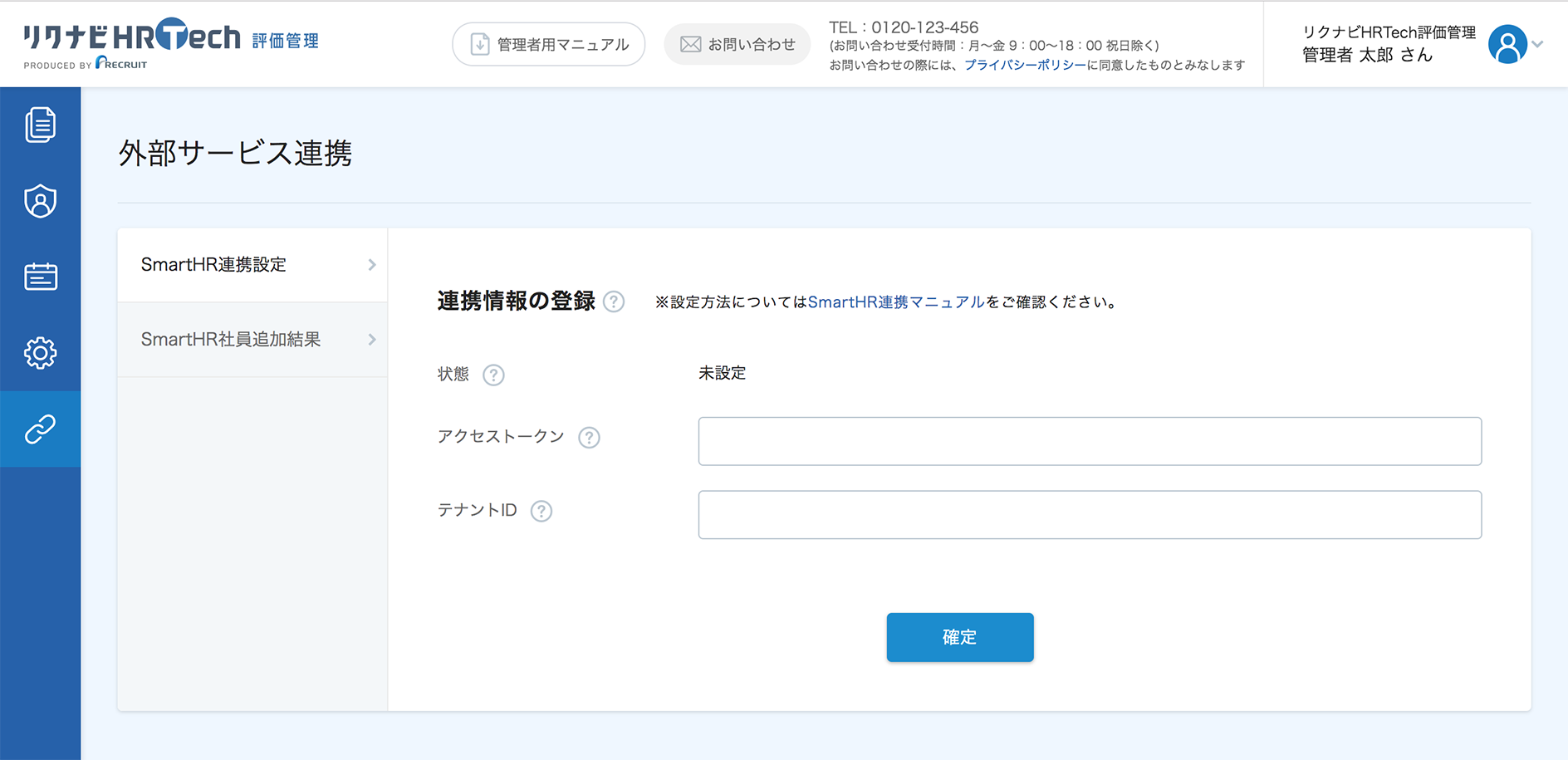This screenshot has height=760, width=1568.
Task: Show help for テナントID field
Action: point(541,511)
